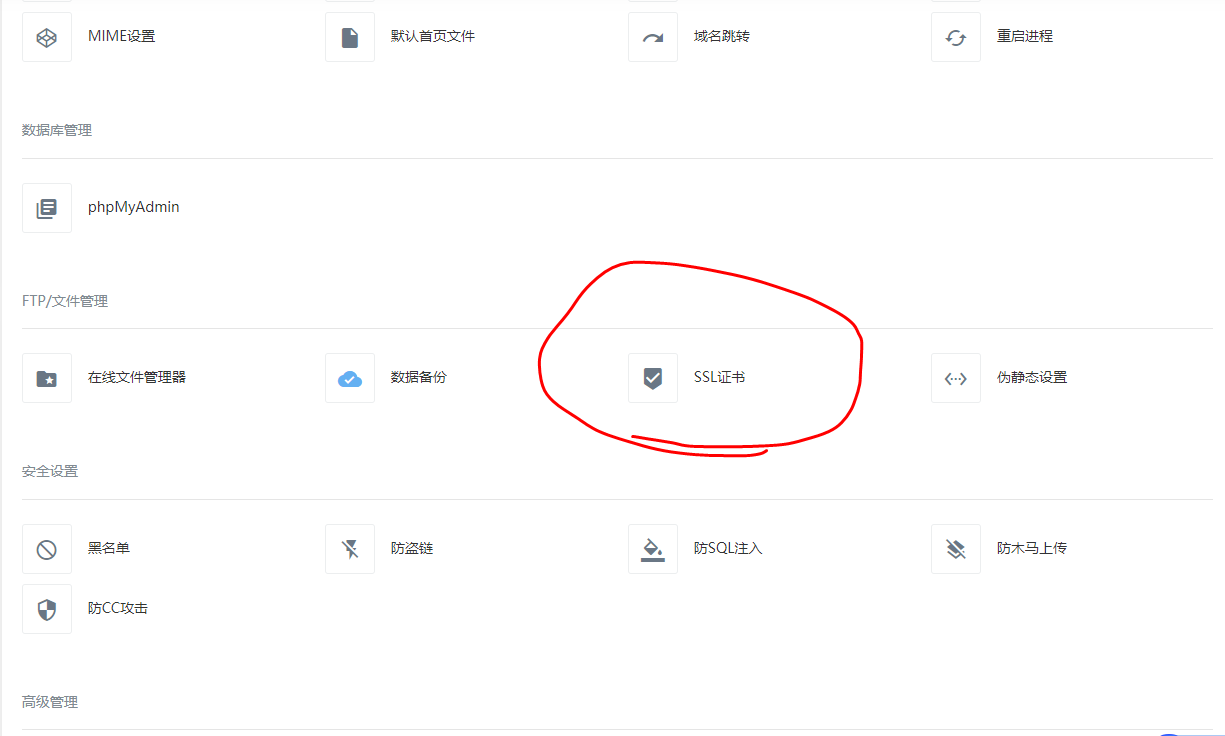Open SSL证书 text link

[719, 377]
